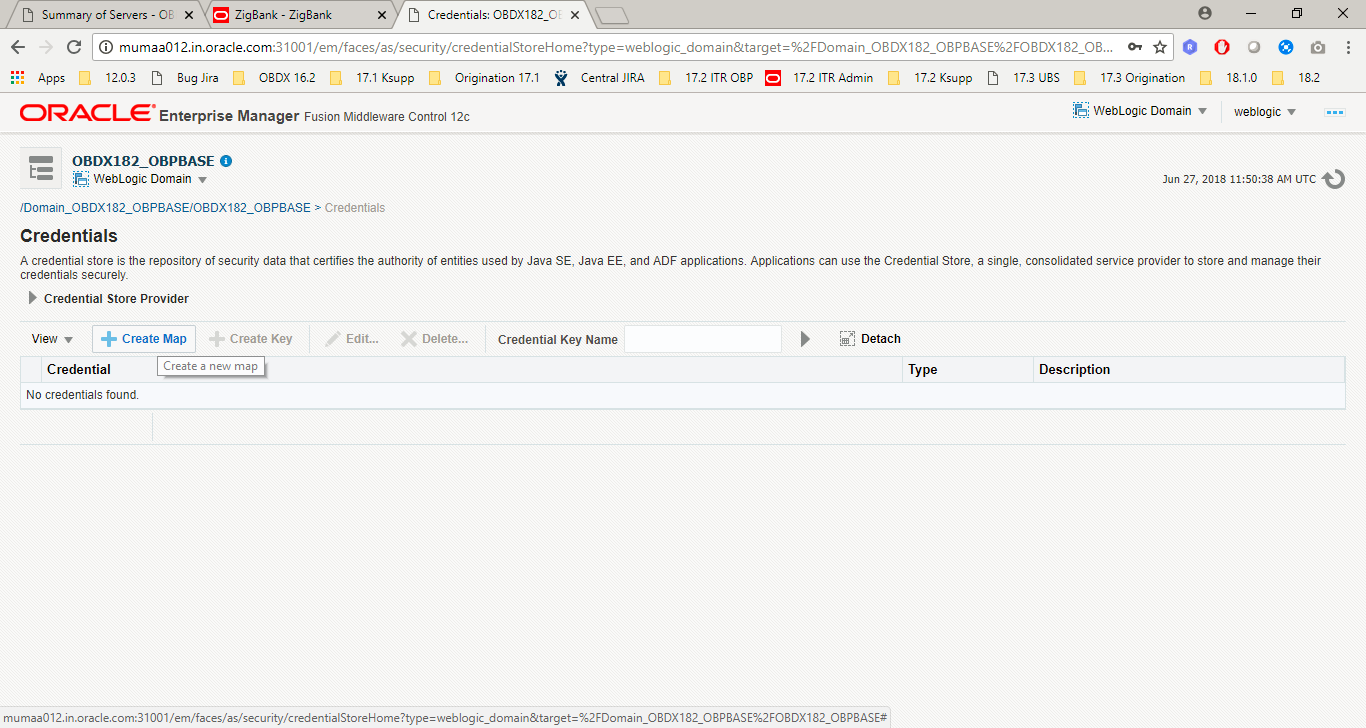Open the 17.3 Origination bookmark folder

pos(1129,78)
